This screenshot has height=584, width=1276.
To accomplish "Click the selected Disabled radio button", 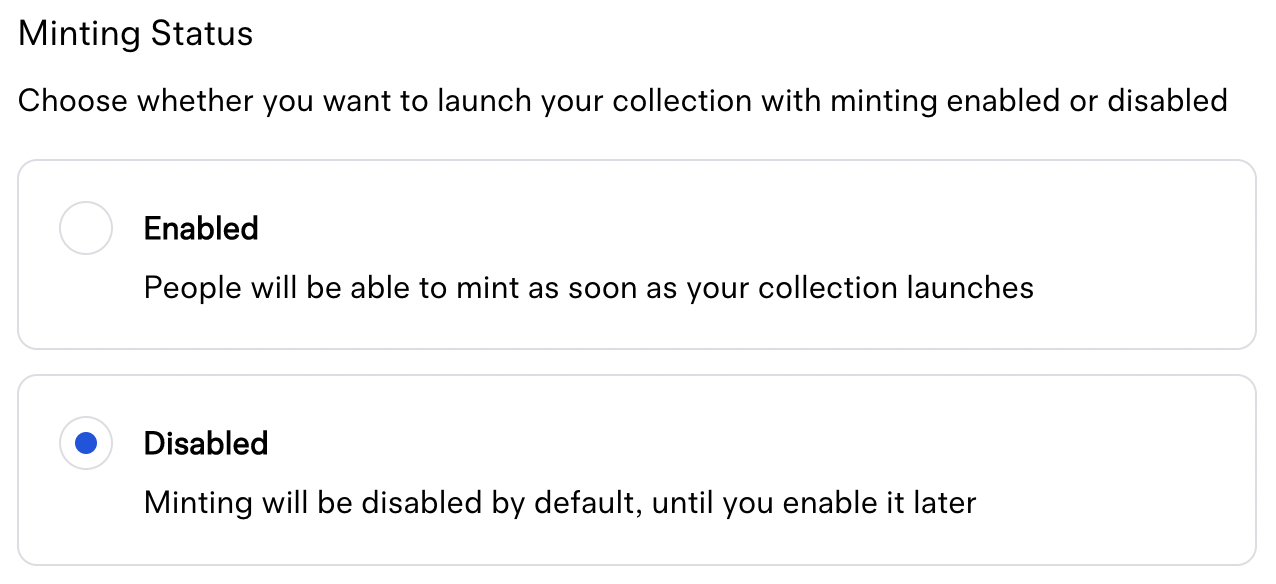I will coord(86,443).
